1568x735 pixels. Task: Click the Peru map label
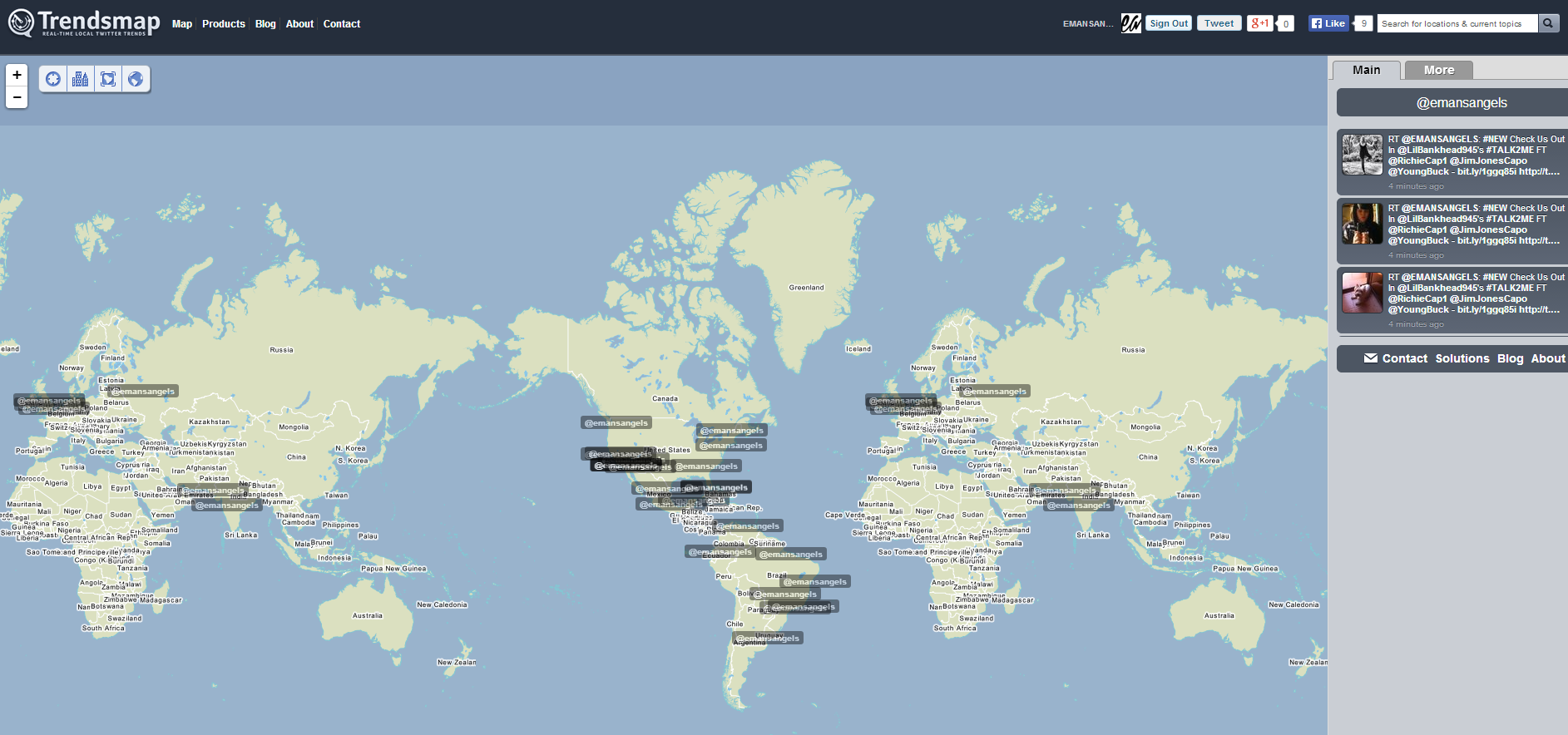click(x=724, y=576)
